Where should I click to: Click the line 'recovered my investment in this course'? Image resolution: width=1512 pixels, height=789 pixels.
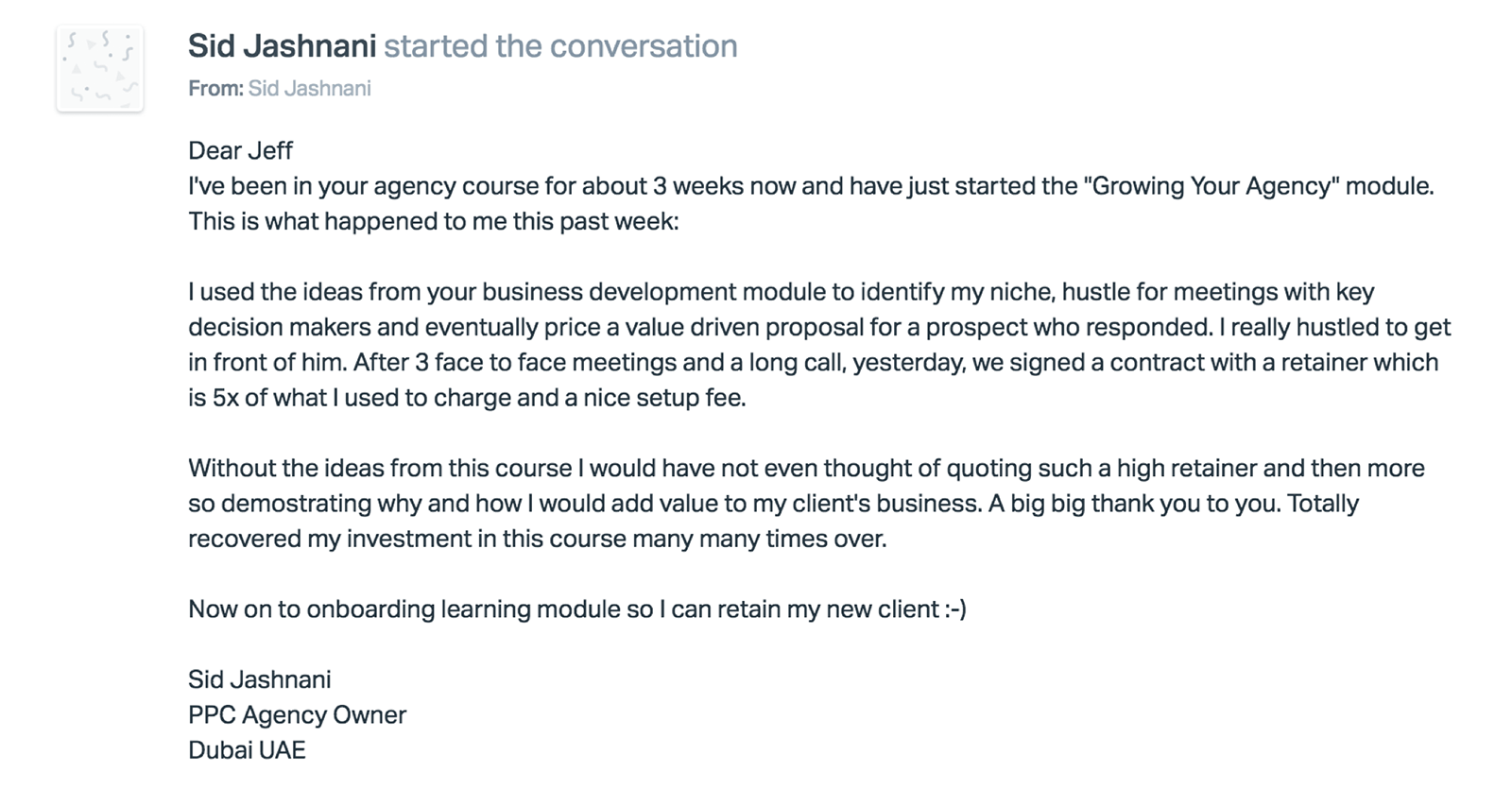tap(537, 540)
